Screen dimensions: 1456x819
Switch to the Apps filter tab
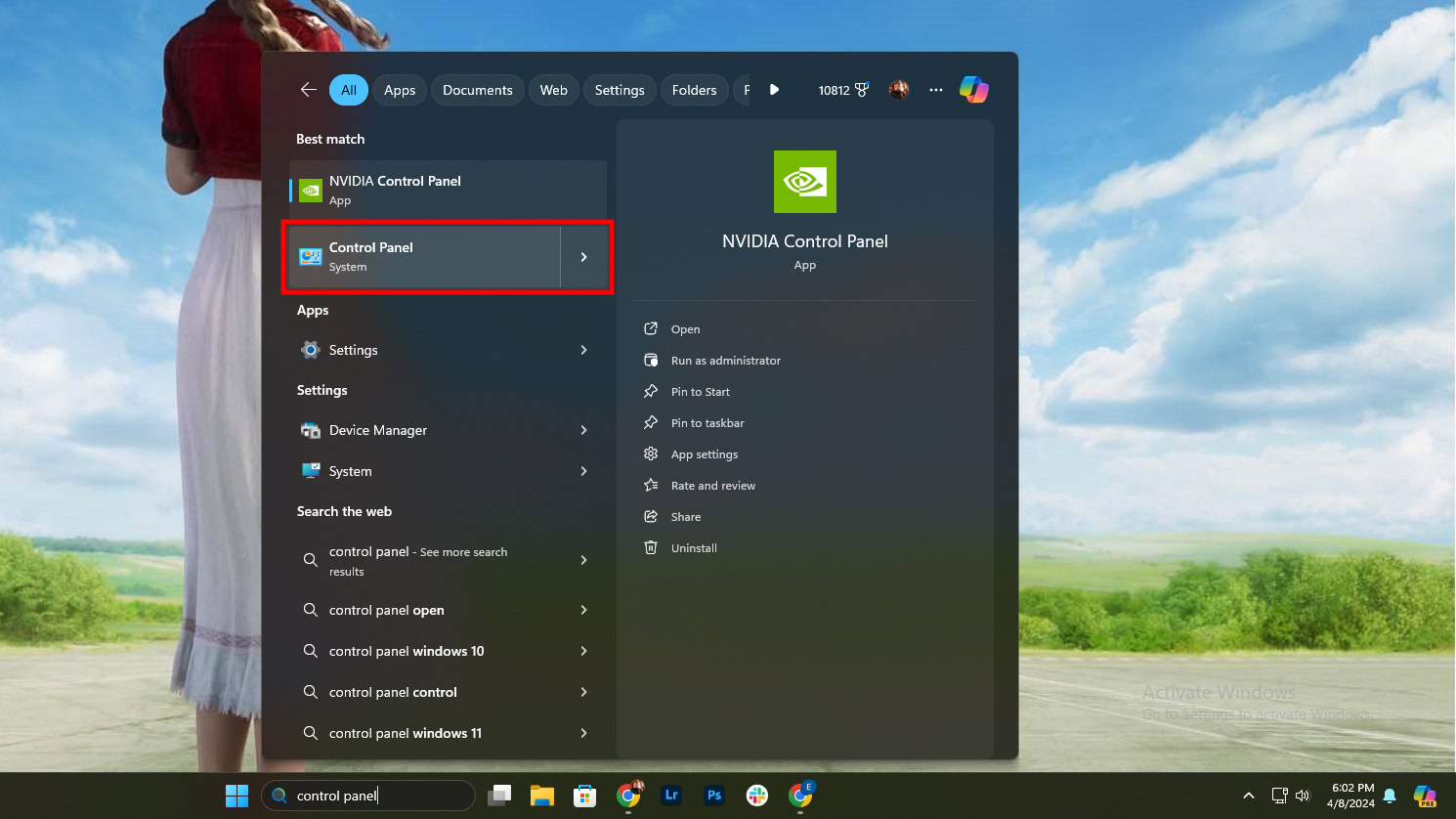[400, 90]
